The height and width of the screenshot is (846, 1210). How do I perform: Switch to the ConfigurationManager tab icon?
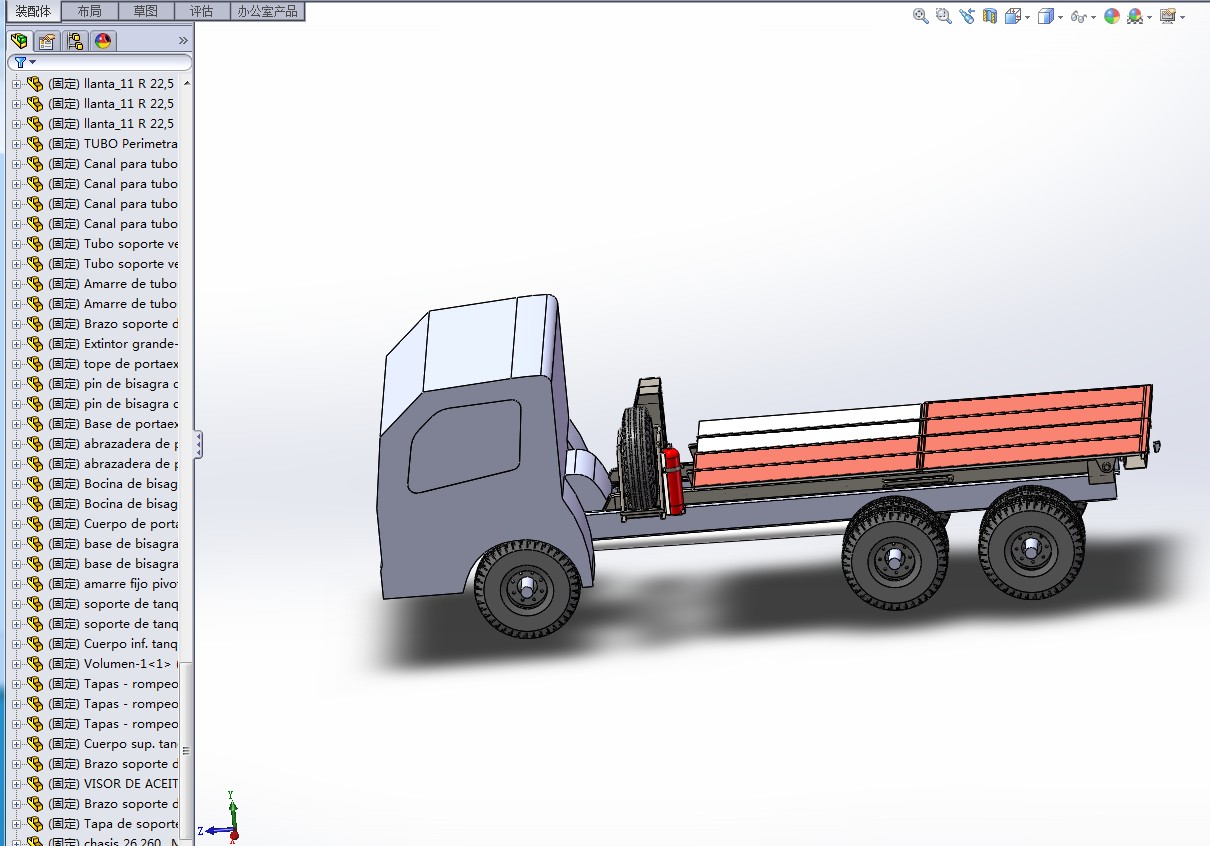(x=75, y=41)
